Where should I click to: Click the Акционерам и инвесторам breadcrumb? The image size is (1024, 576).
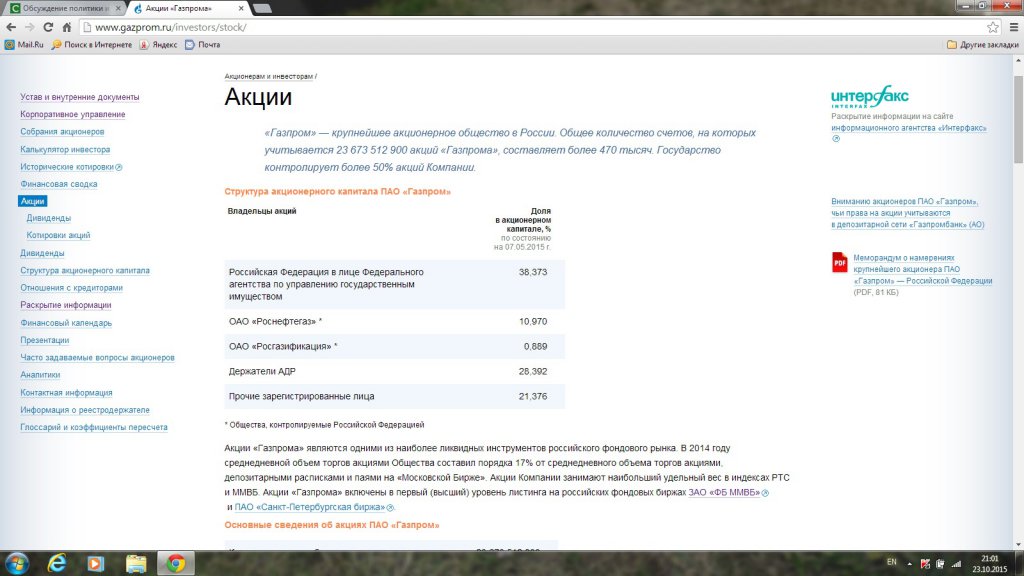pyautogui.click(x=268, y=76)
